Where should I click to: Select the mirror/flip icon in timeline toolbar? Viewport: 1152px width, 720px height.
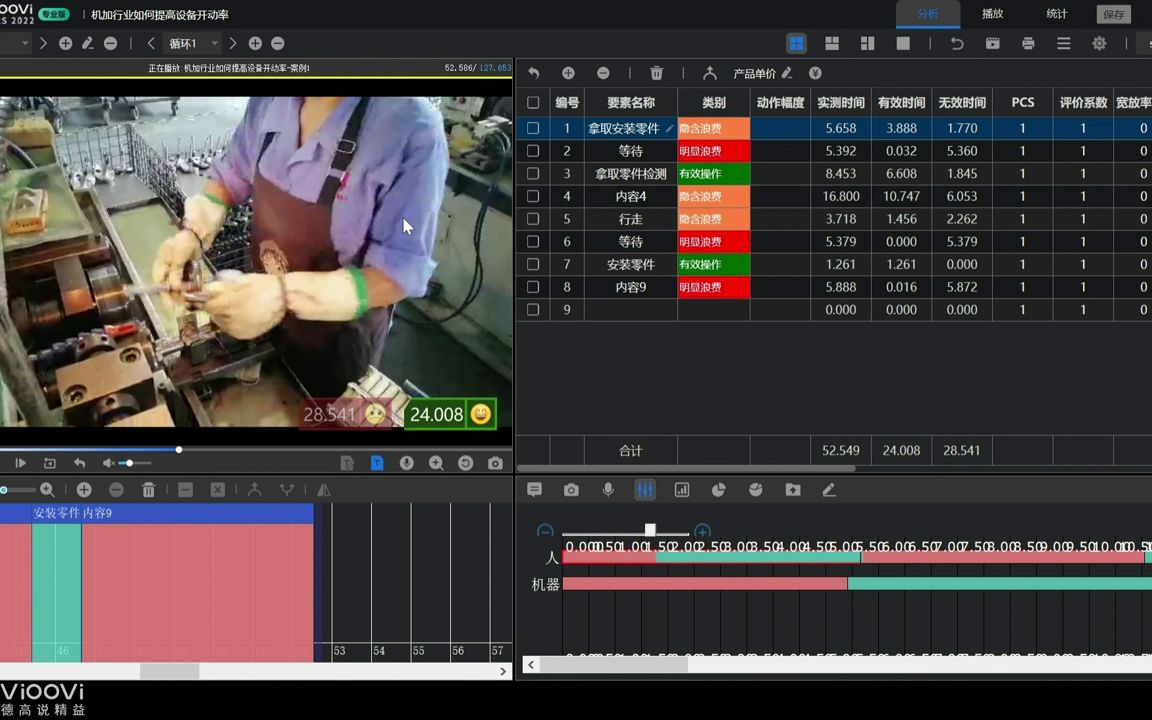[x=322, y=489]
